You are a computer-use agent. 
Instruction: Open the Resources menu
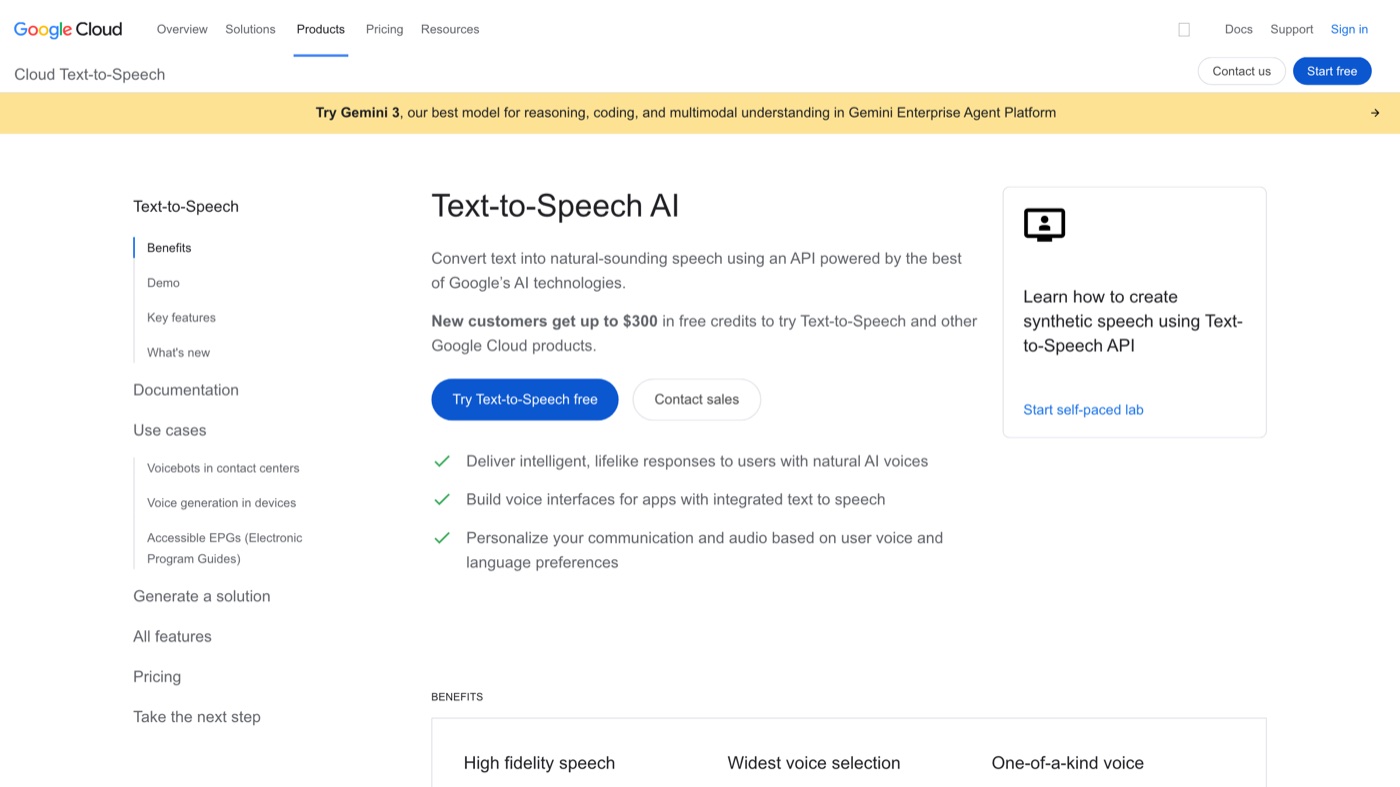pyautogui.click(x=450, y=29)
